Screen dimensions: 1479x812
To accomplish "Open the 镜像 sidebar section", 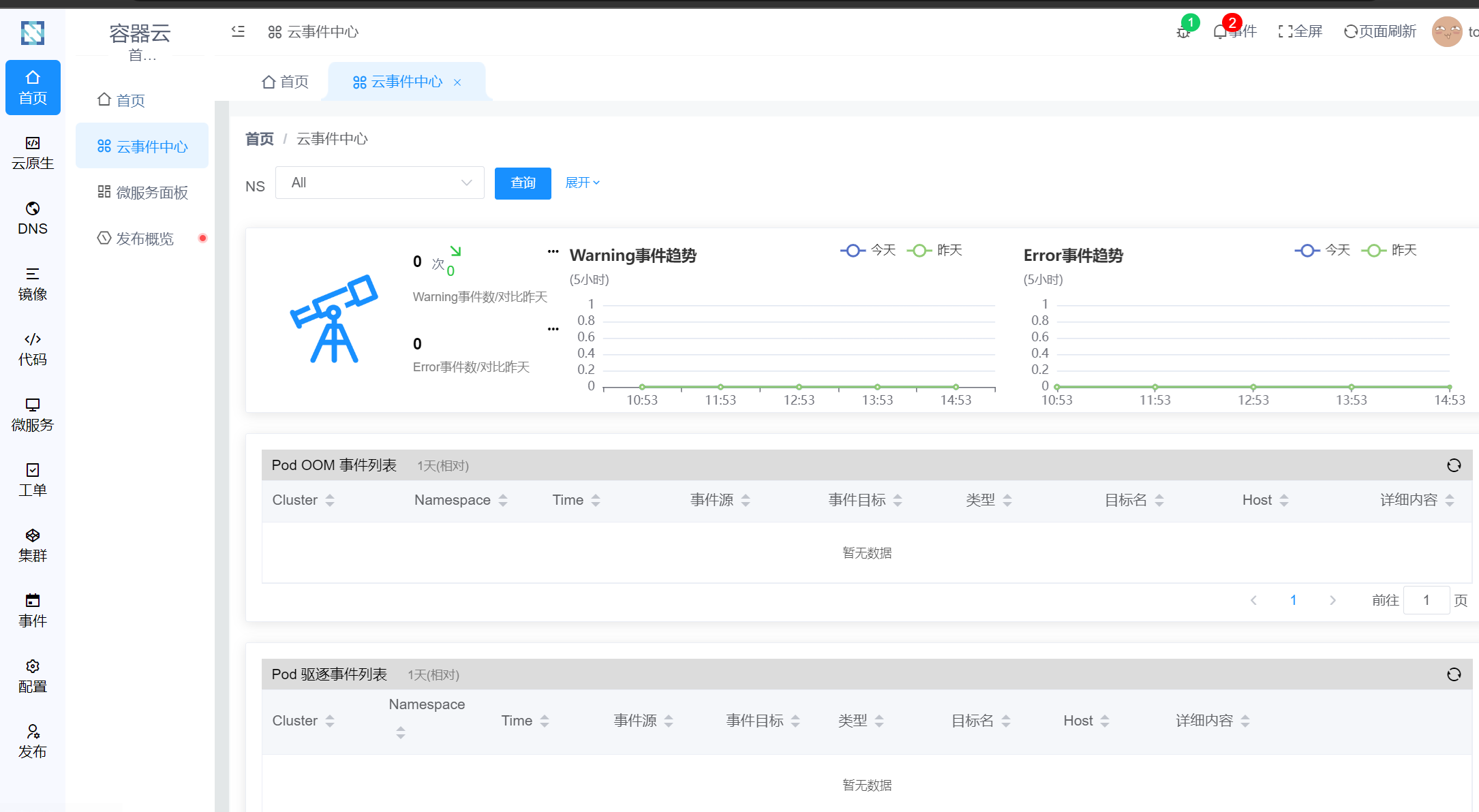I will click(33, 283).
